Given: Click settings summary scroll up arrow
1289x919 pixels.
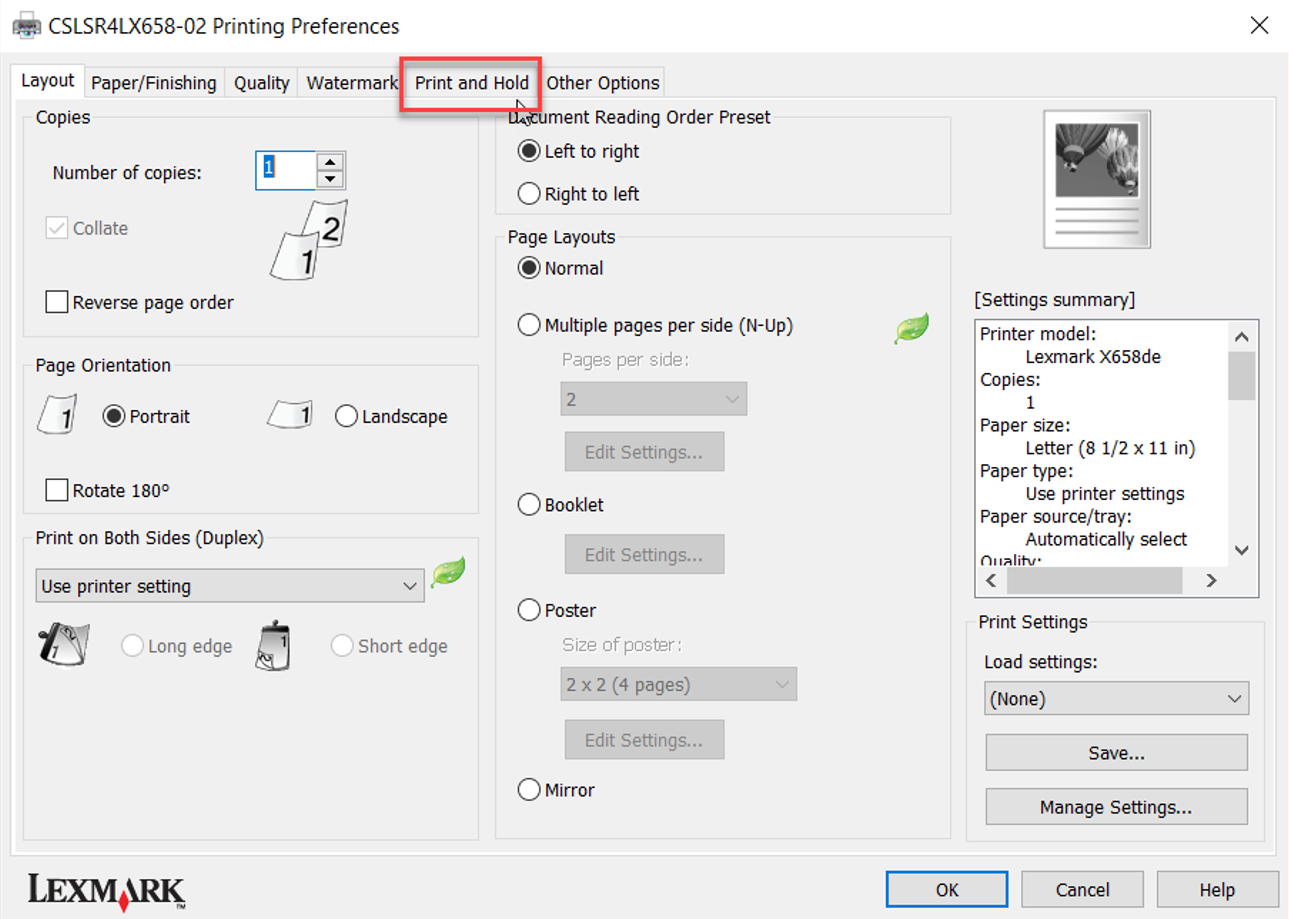Looking at the screenshot, I should (x=1241, y=337).
